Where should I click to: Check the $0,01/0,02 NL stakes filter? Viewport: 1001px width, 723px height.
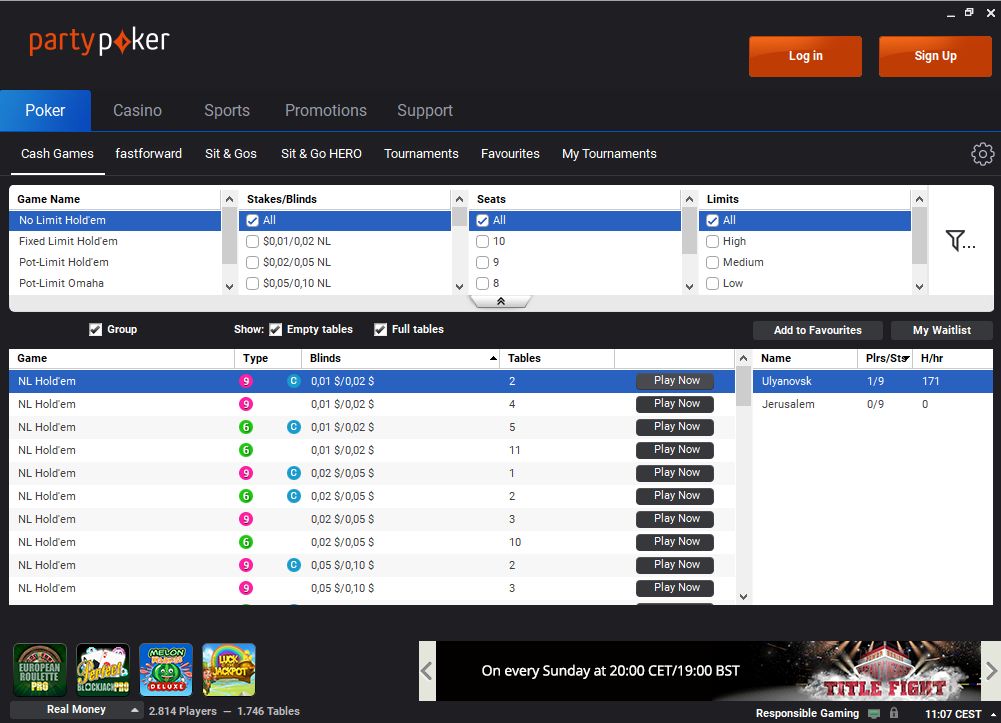(x=253, y=241)
